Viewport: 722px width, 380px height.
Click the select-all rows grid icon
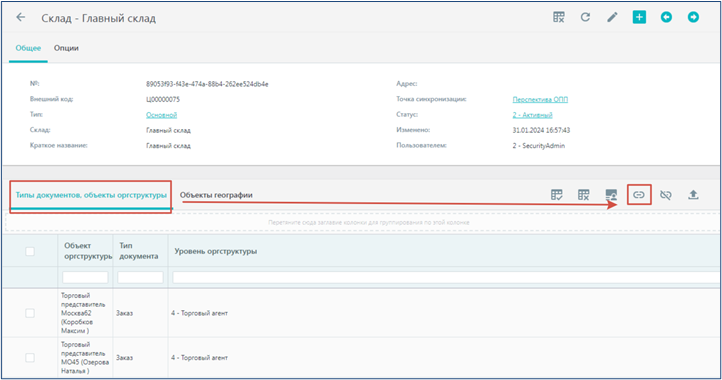pyautogui.click(x=557, y=195)
